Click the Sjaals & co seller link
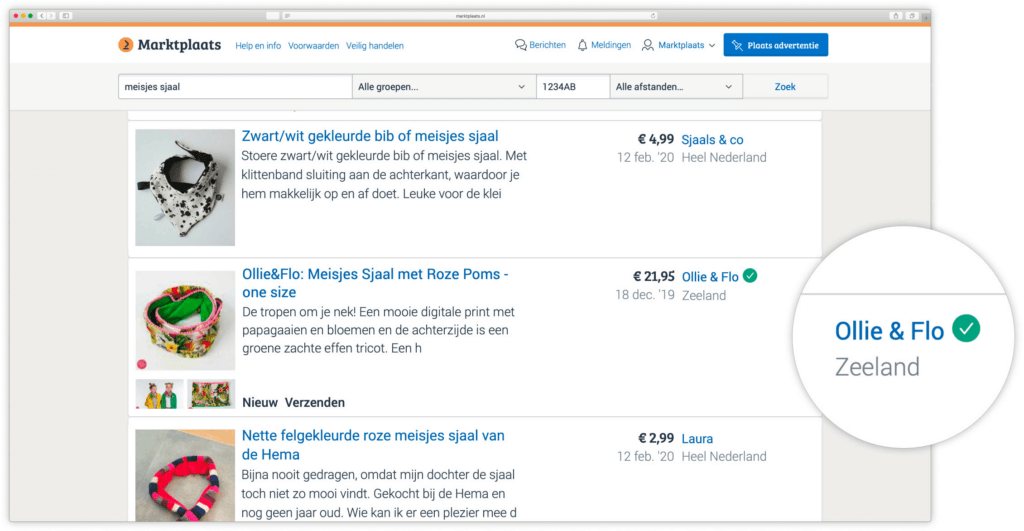Image resolution: width=1024 pixels, height=531 pixels. tap(712, 140)
